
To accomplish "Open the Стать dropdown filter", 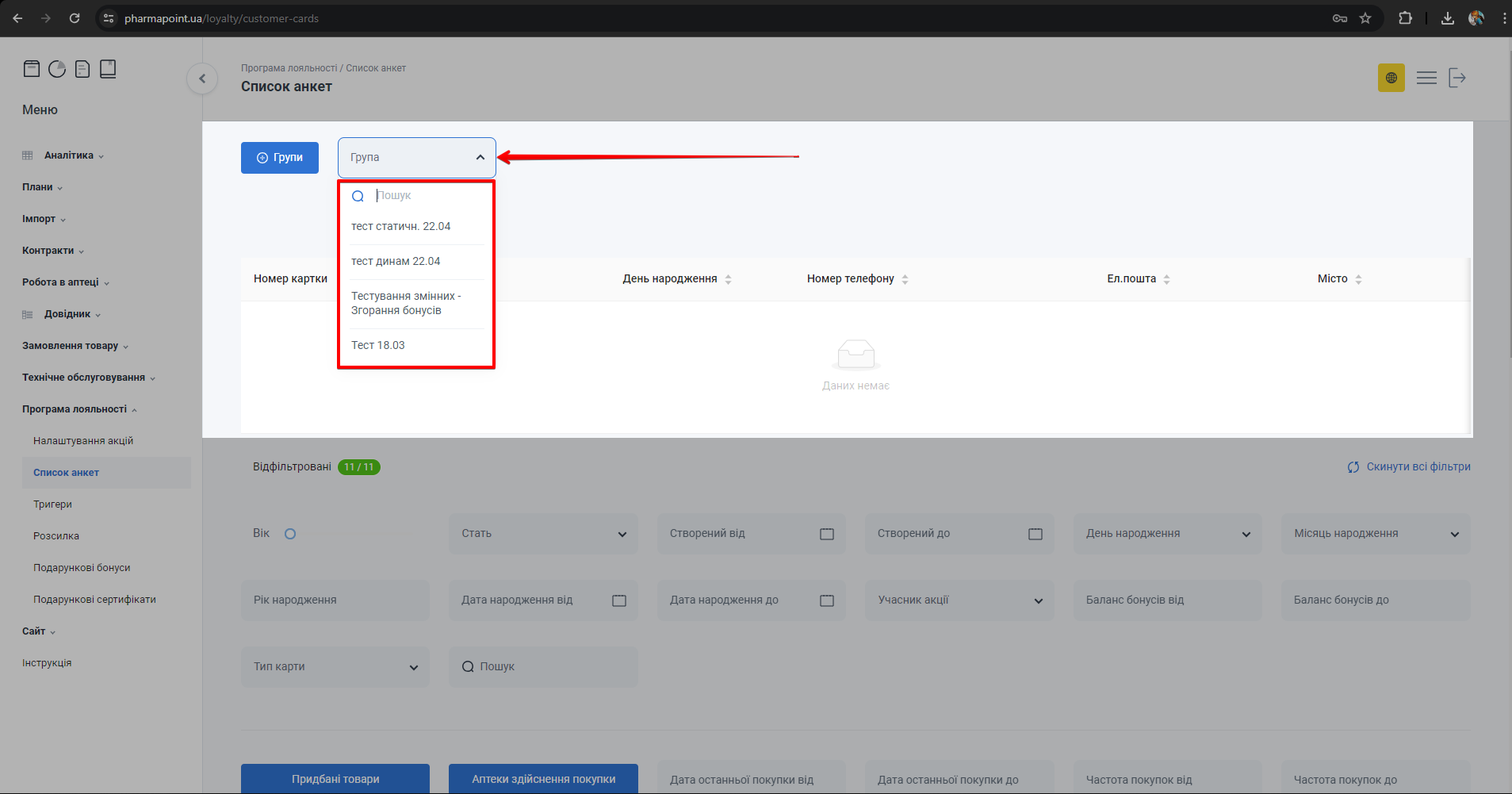I will tap(543, 534).
